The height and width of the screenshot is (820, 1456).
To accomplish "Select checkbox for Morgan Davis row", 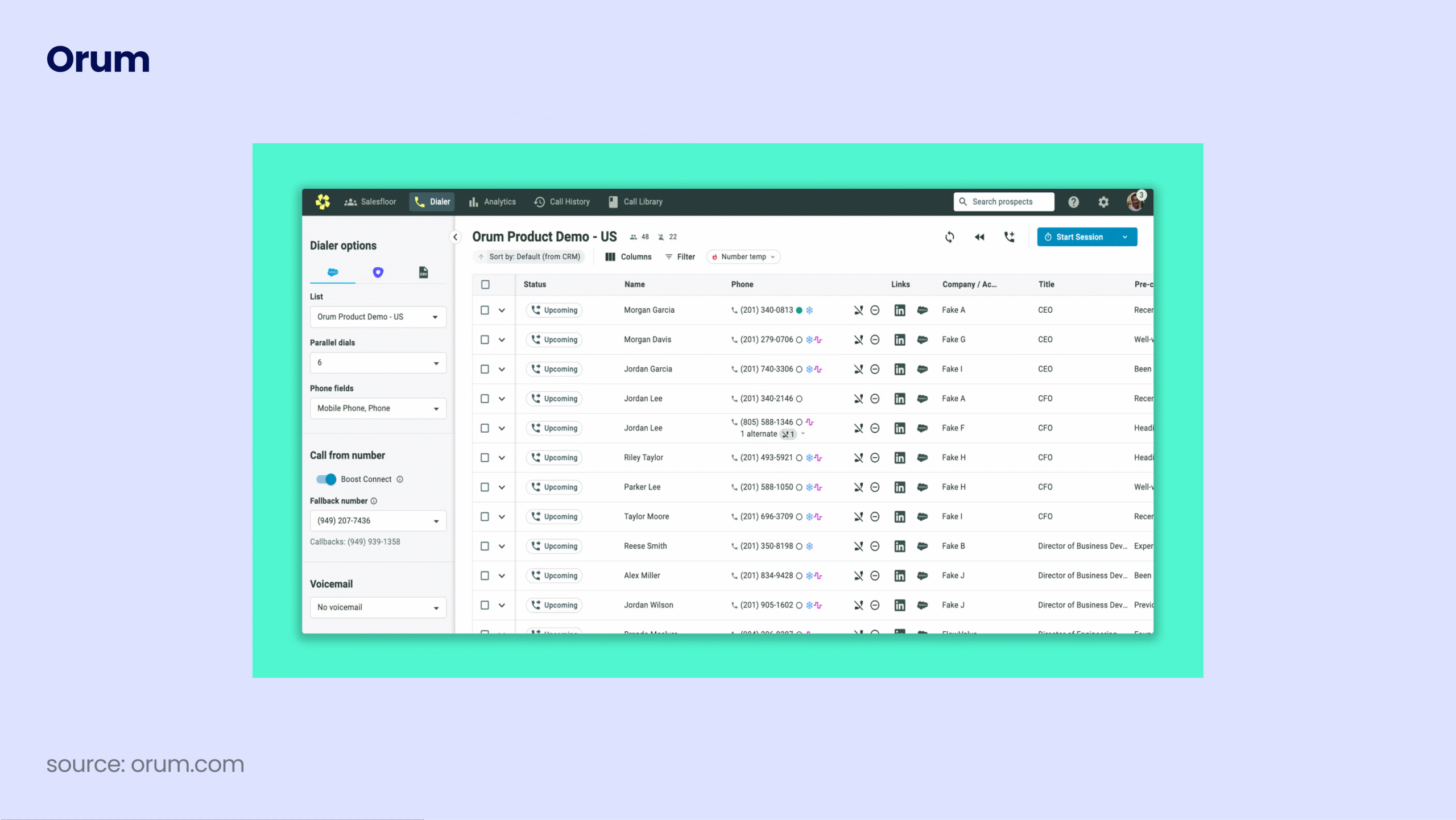I will [x=485, y=339].
